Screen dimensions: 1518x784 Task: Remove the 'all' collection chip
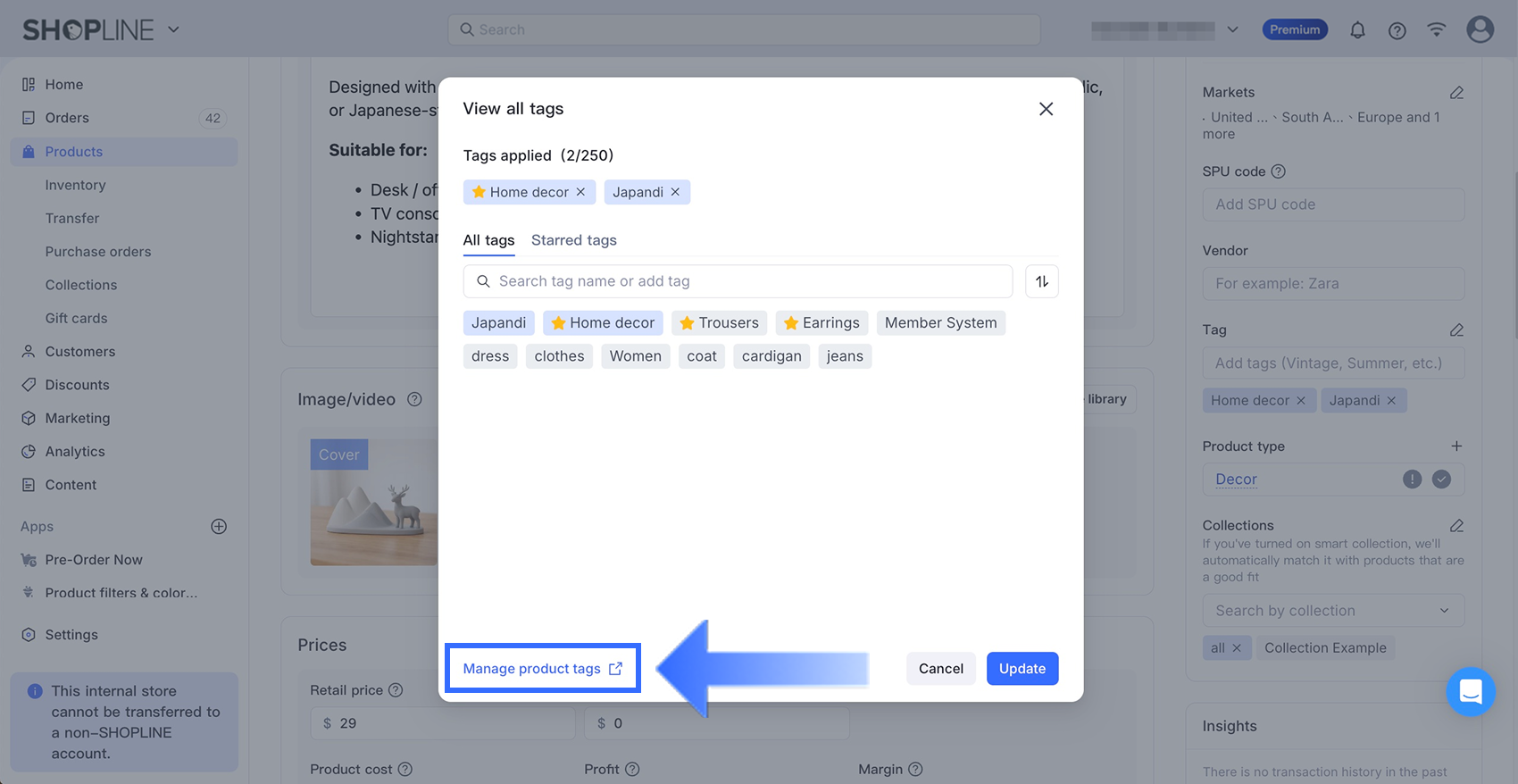coord(1237,648)
